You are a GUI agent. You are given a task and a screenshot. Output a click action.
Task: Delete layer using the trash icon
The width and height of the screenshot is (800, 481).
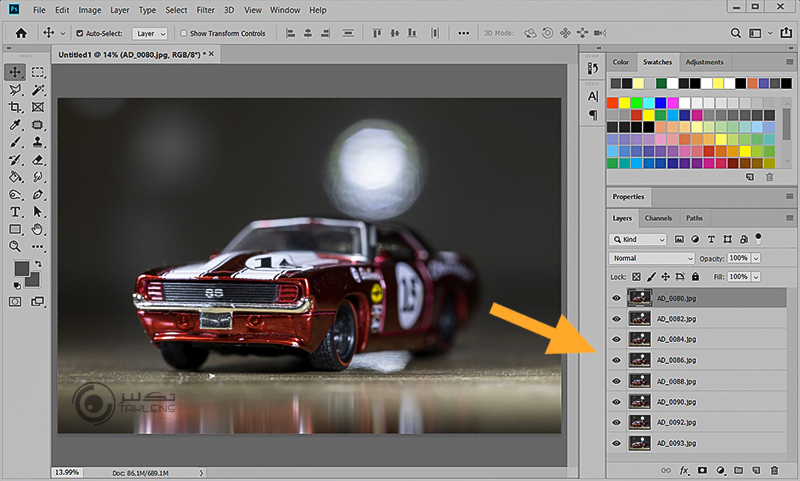(x=774, y=469)
